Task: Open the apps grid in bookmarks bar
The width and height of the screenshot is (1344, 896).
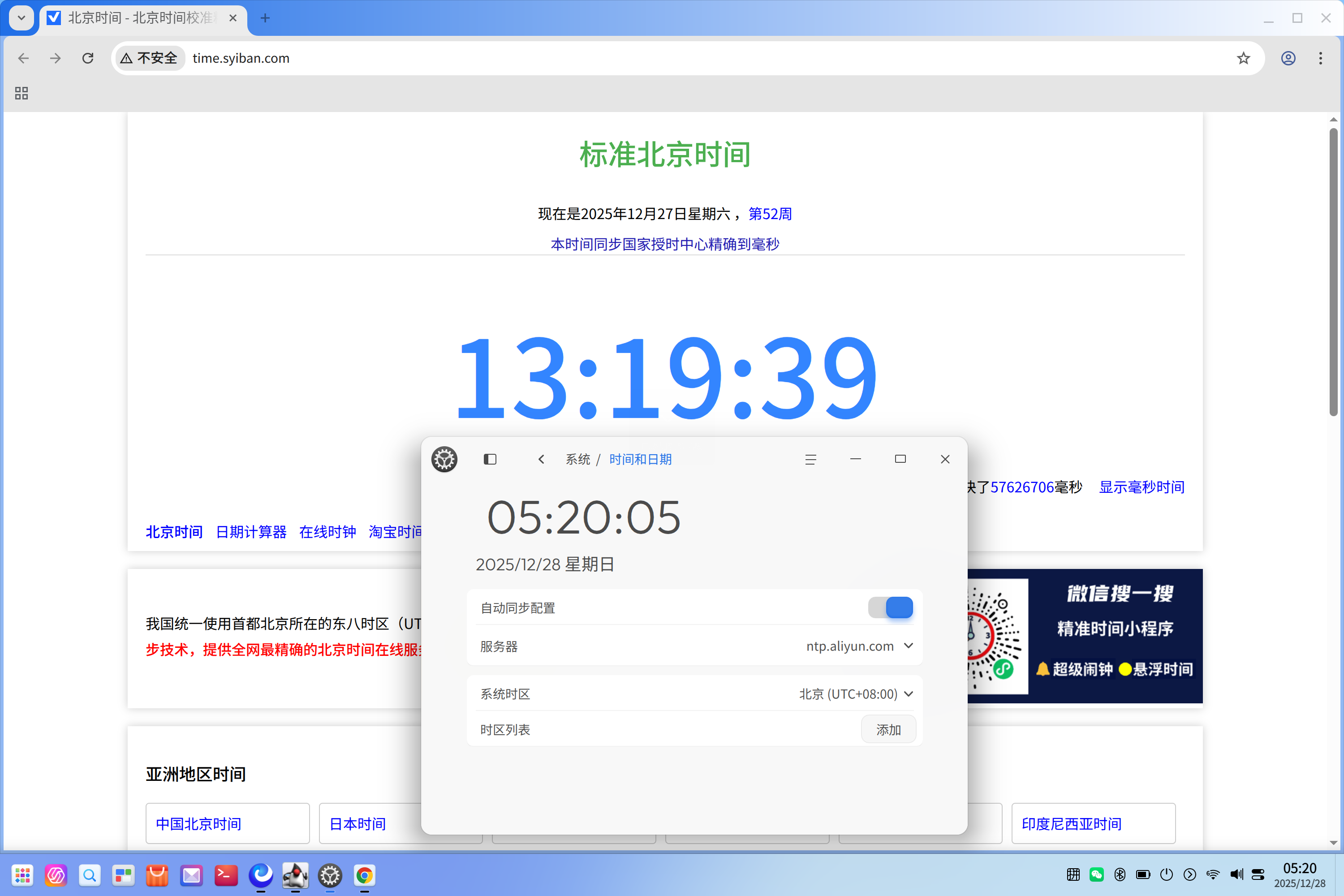Action: click(x=22, y=93)
